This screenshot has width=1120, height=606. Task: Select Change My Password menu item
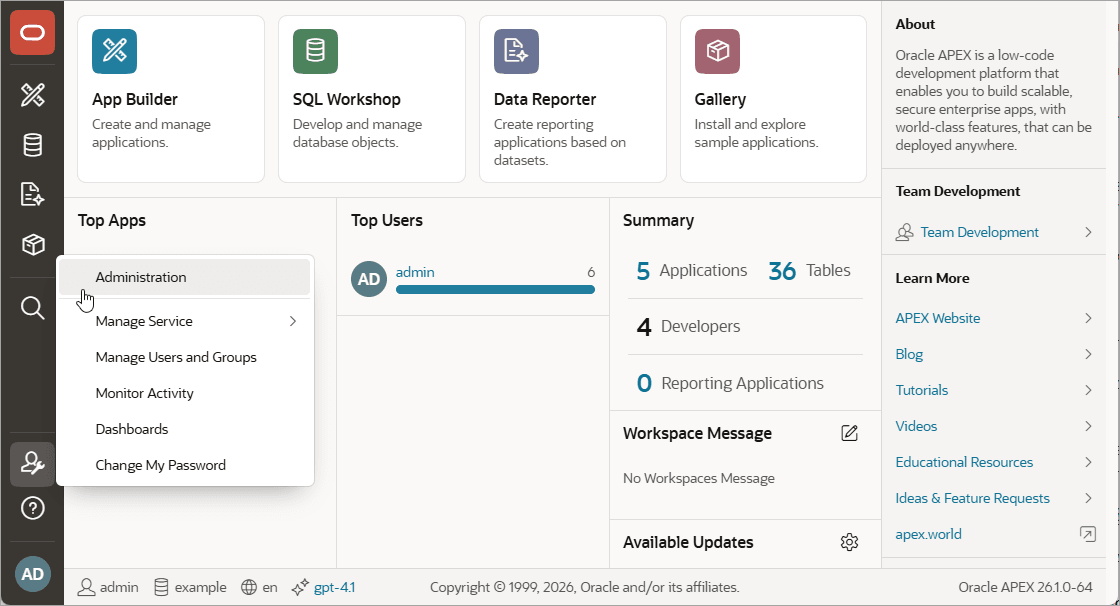tap(185, 465)
